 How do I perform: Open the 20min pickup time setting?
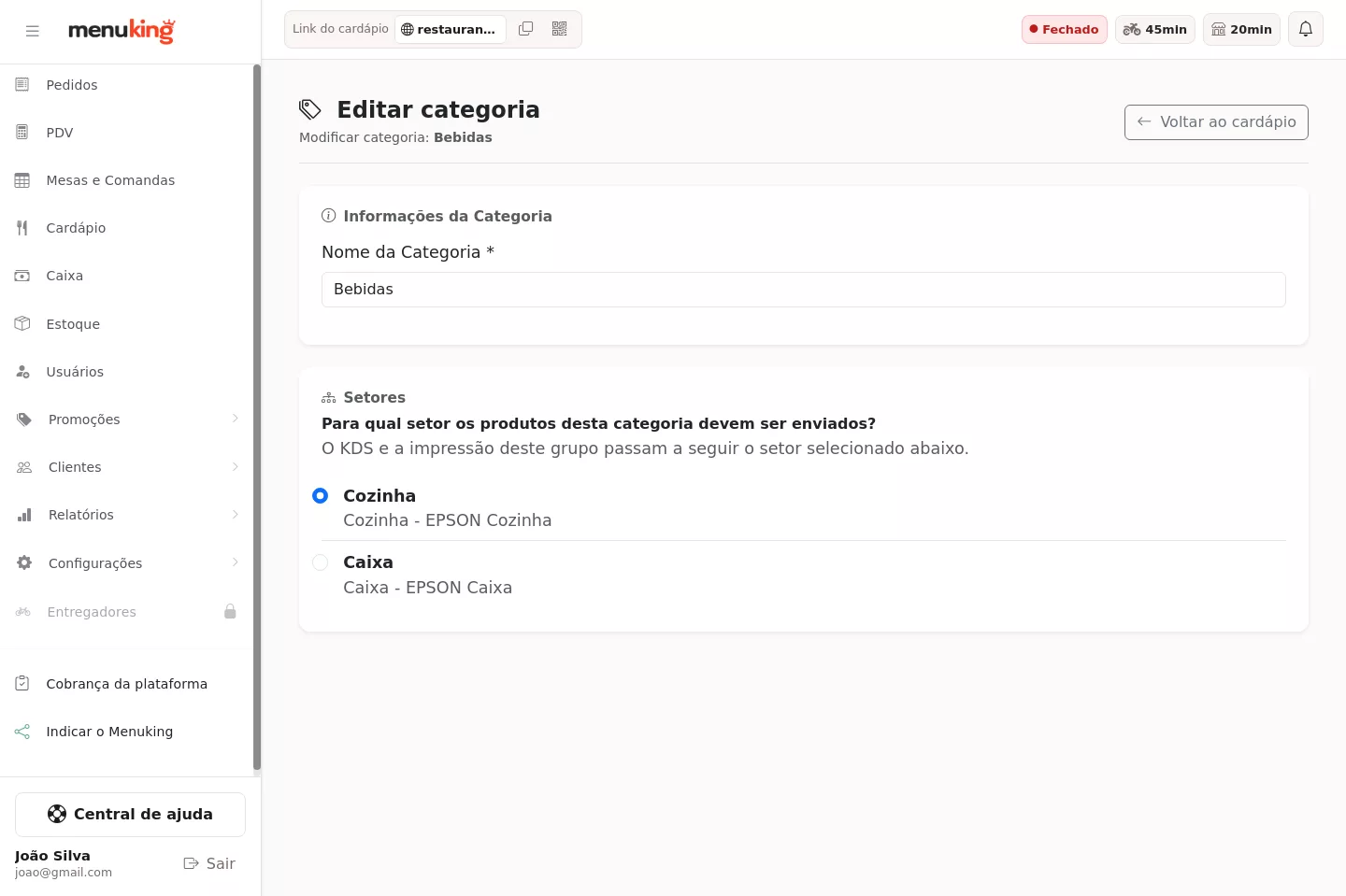[1242, 29]
